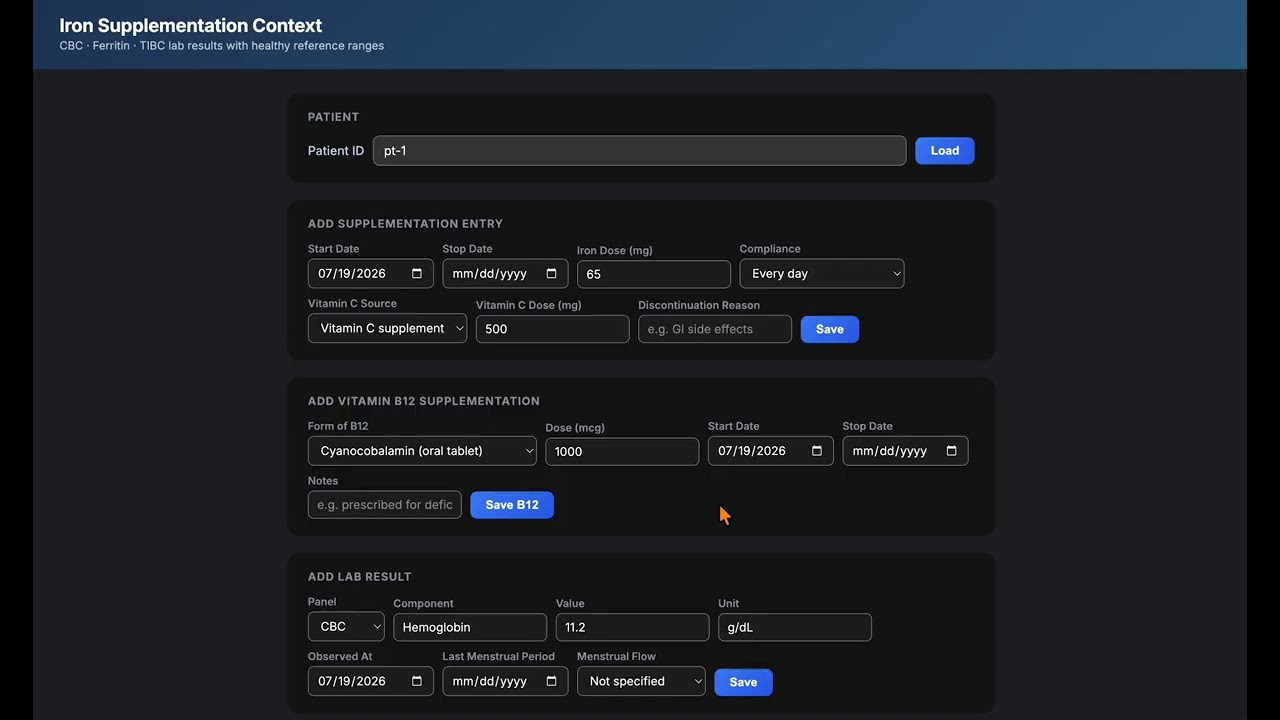The height and width of the screenshot is (720, 1280).
Task: Click the B12 Dose (mcg) input
Action: point(622,451)
